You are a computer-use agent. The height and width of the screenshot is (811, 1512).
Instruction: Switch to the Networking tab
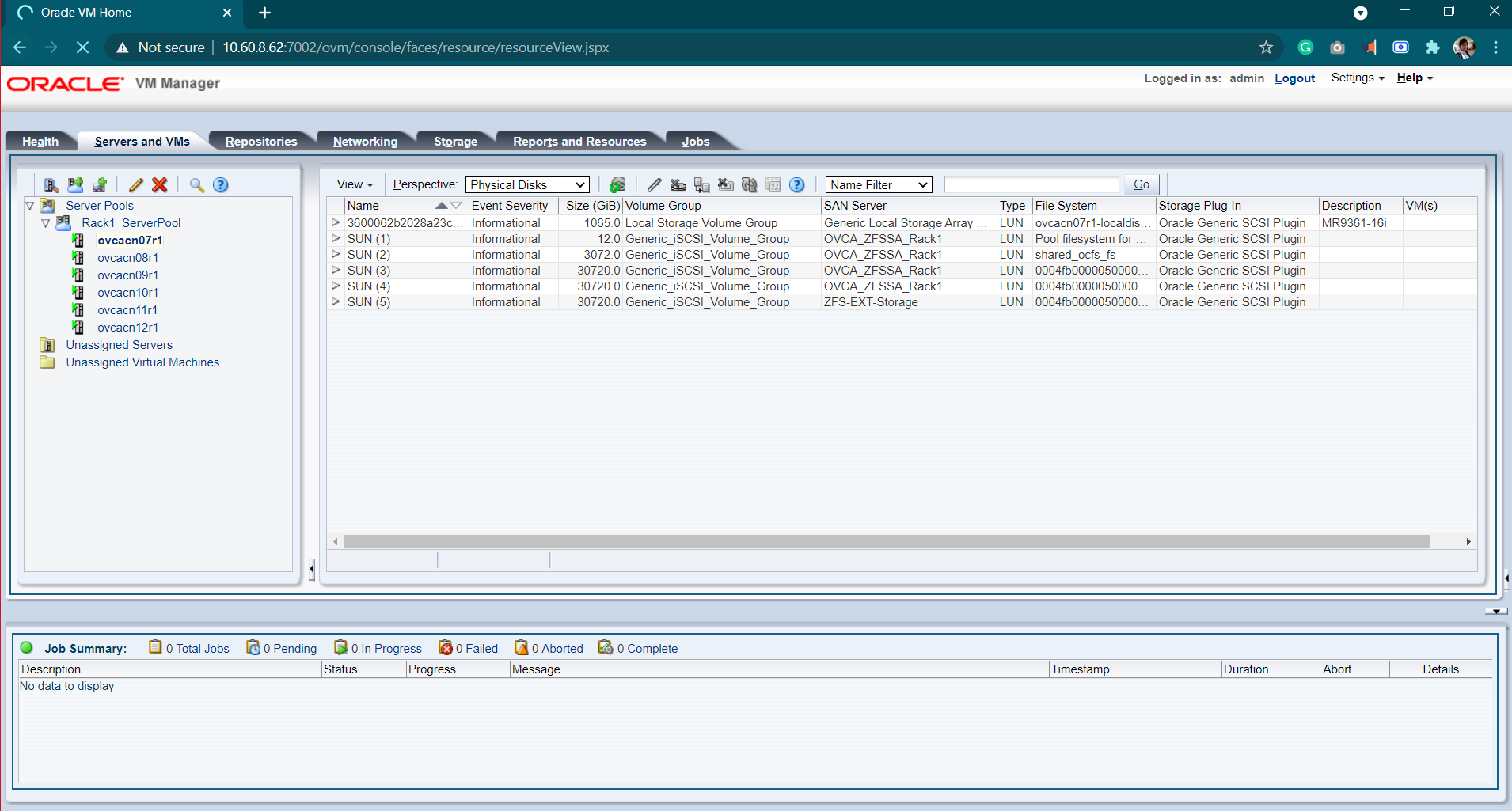(x=365, y=142)
